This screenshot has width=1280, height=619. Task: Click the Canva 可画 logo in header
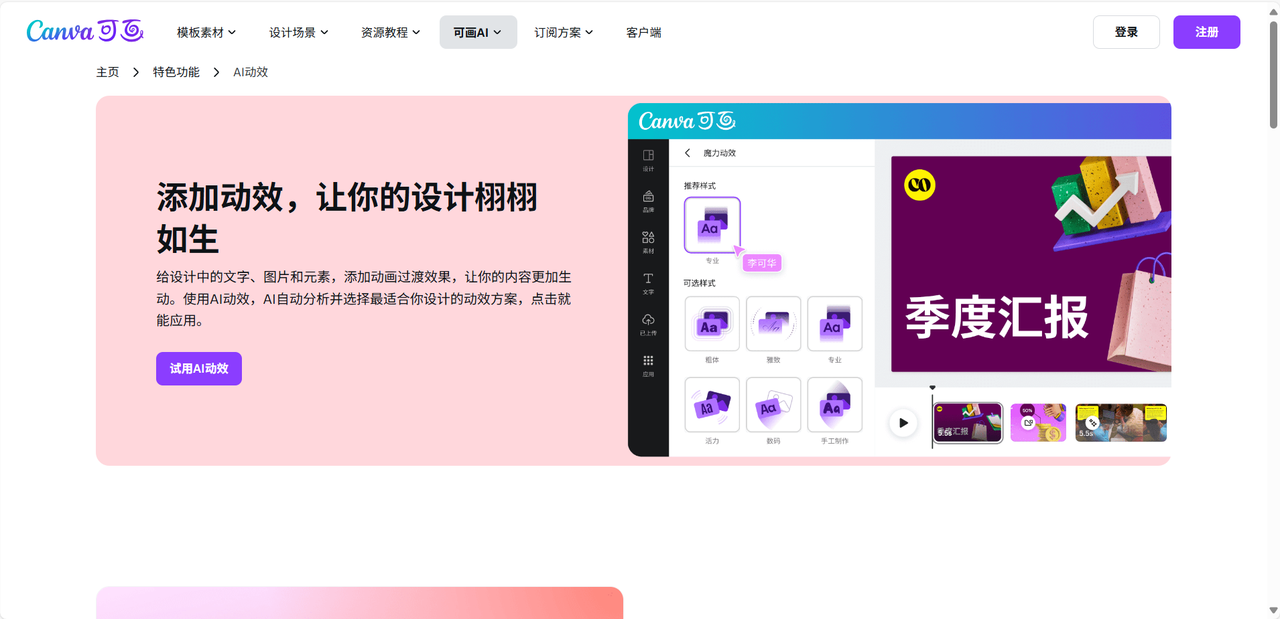point(84,32)
